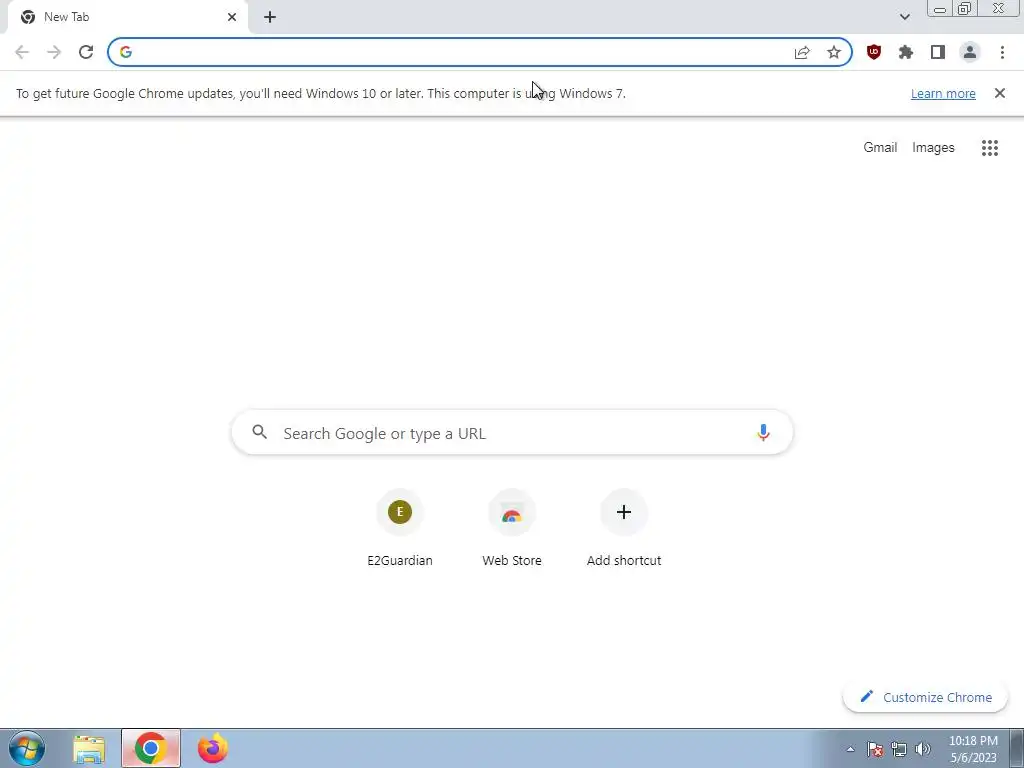Bookmark this tab with the star
Image resolution: width=1024 pixels, height=768 pixels.
click(x=834, y=52)
